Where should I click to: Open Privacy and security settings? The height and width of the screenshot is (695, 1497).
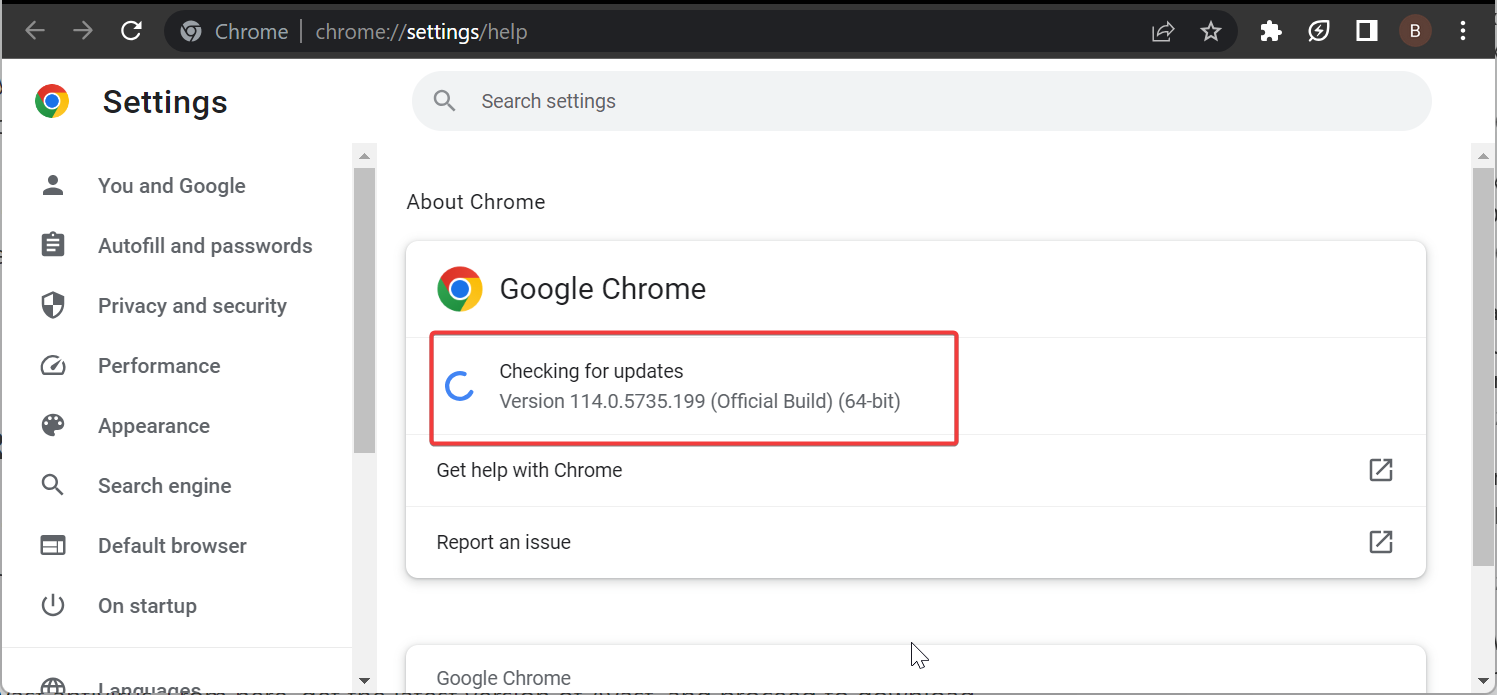(192, 306)
